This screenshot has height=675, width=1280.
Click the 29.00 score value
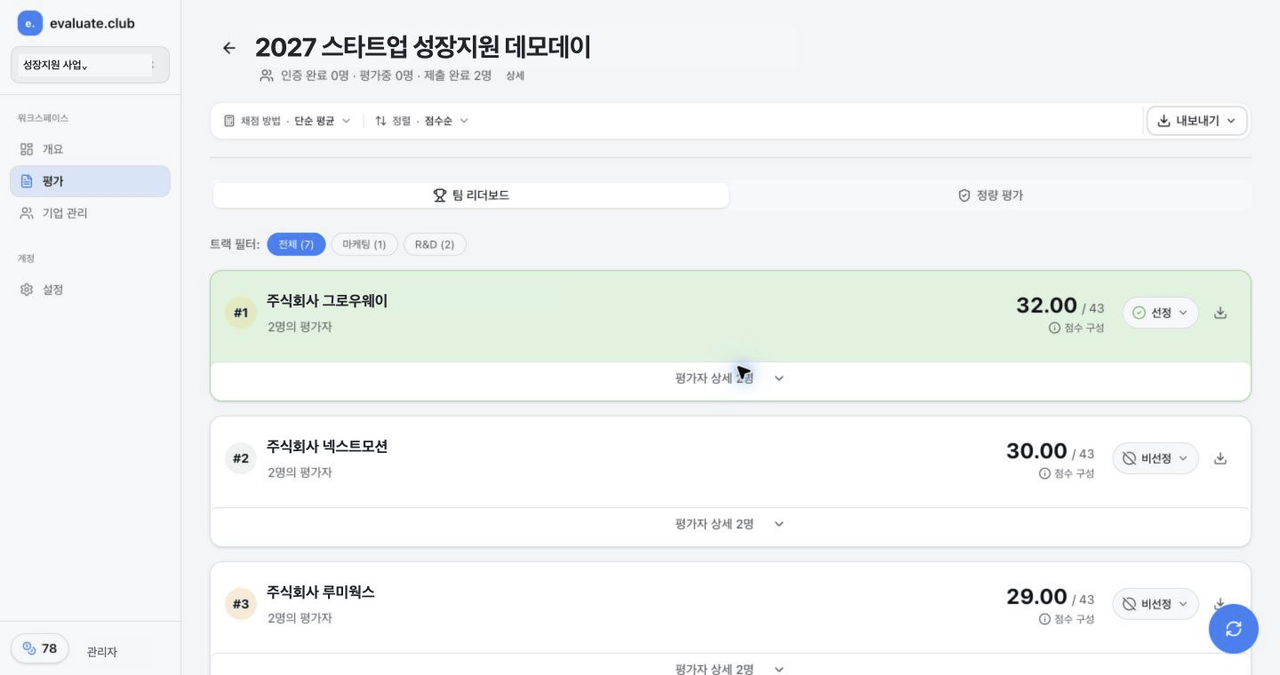[1036, 597]
